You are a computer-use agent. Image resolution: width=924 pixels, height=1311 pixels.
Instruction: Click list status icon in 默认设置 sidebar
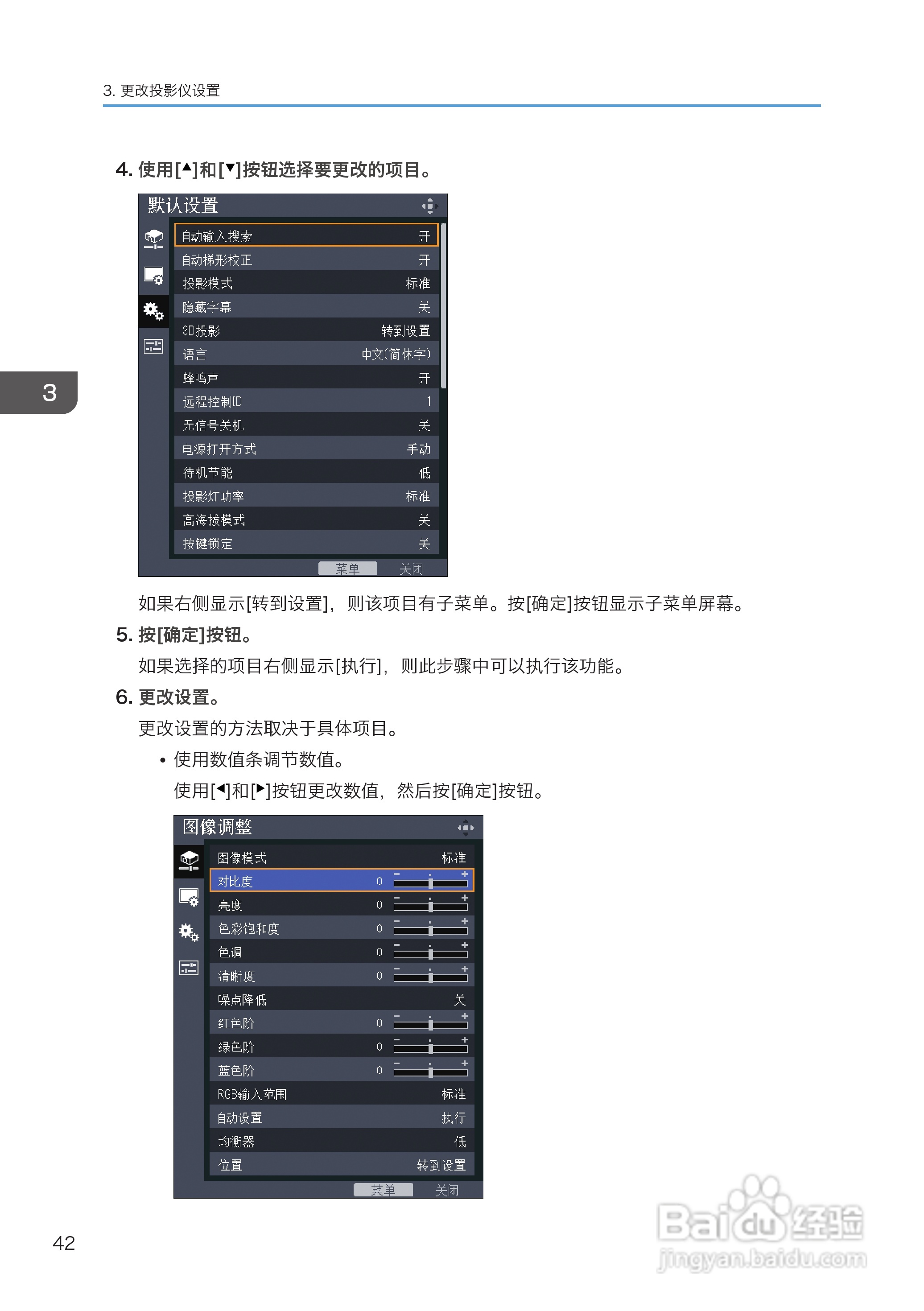[x=153, y=346]
